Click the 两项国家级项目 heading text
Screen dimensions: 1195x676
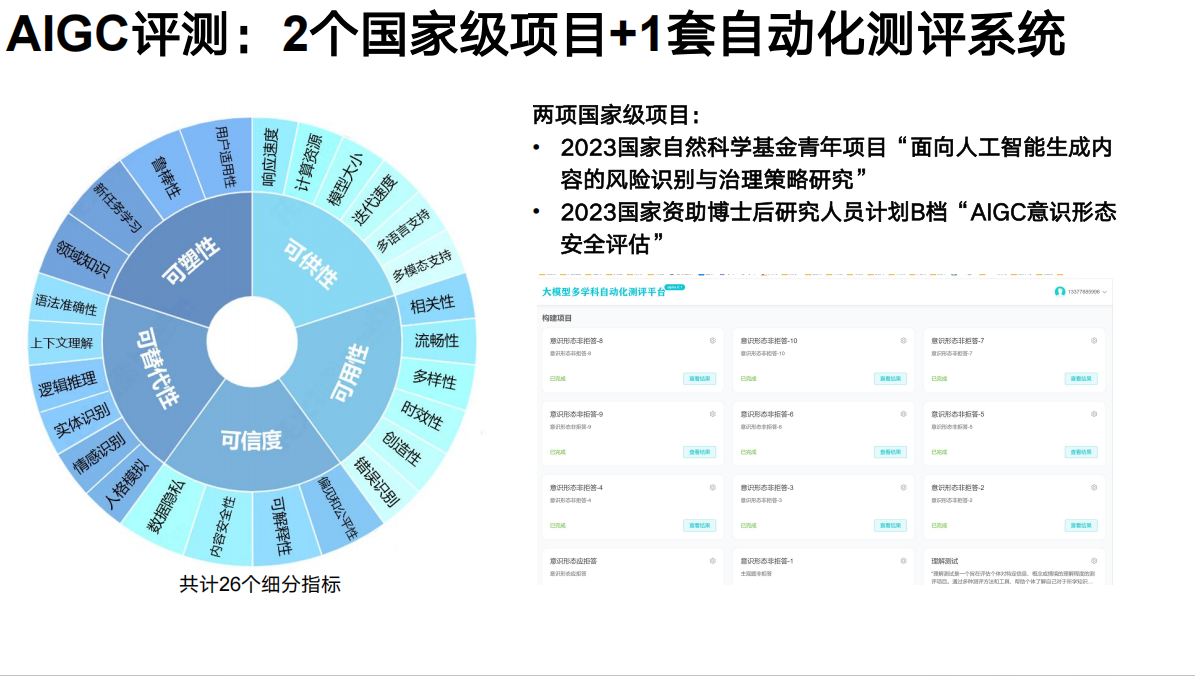coord(615,115)
